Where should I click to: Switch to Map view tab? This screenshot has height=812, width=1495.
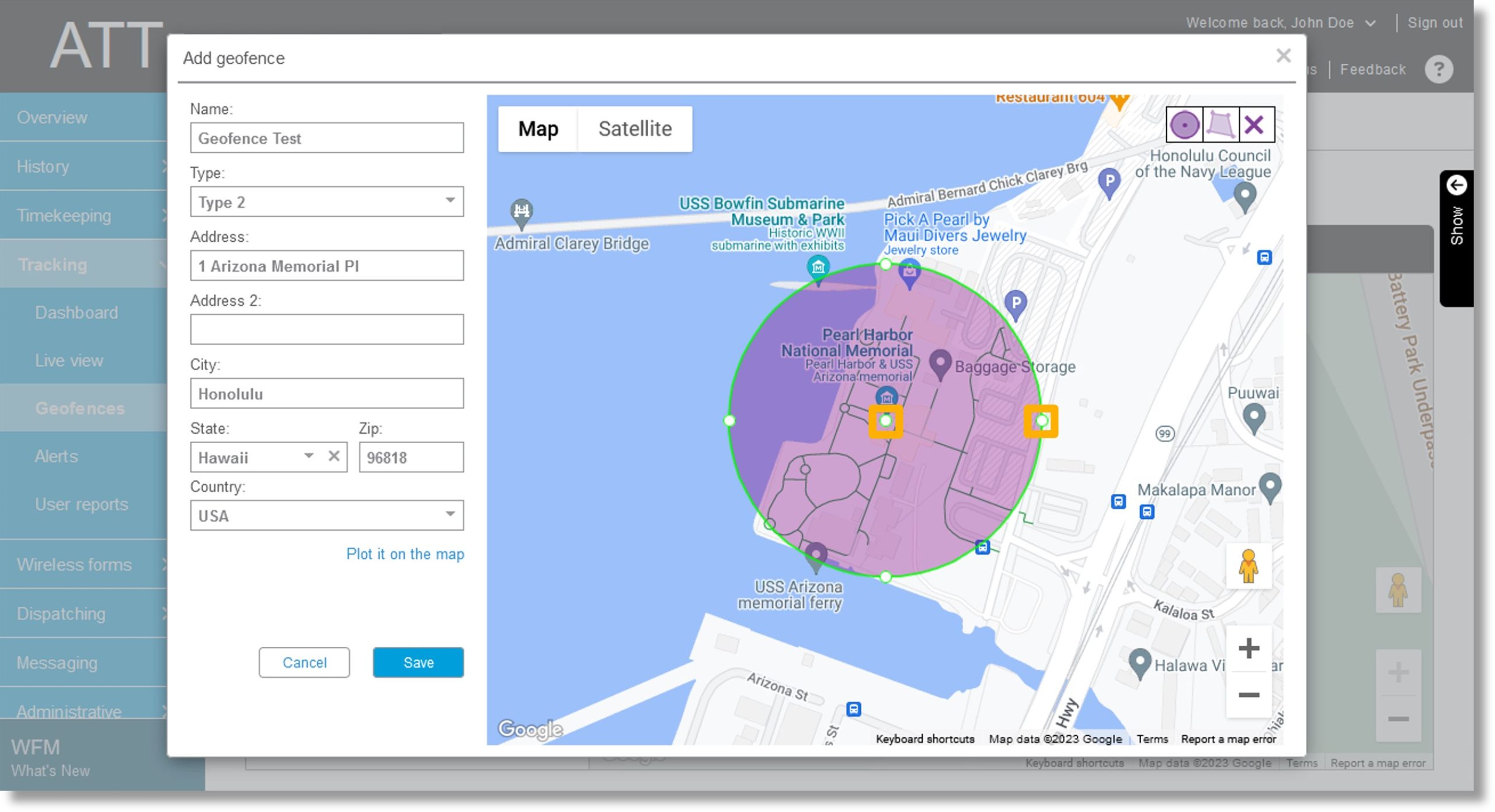(538, 128)
